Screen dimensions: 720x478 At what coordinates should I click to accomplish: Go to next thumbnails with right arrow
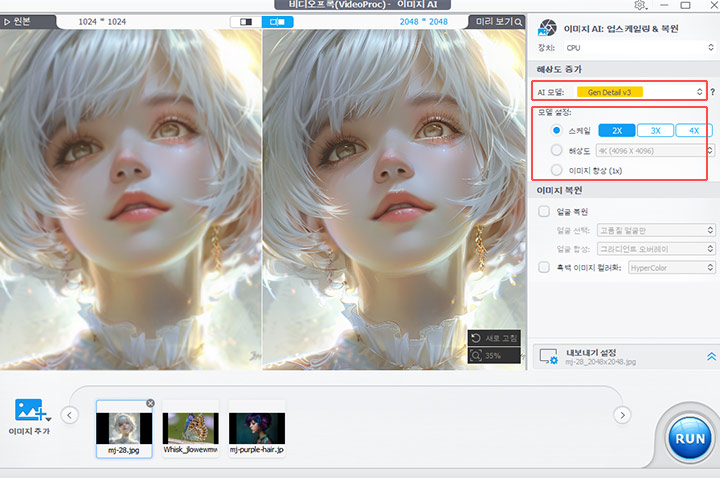pyautogui.click(x=622, y=416)
